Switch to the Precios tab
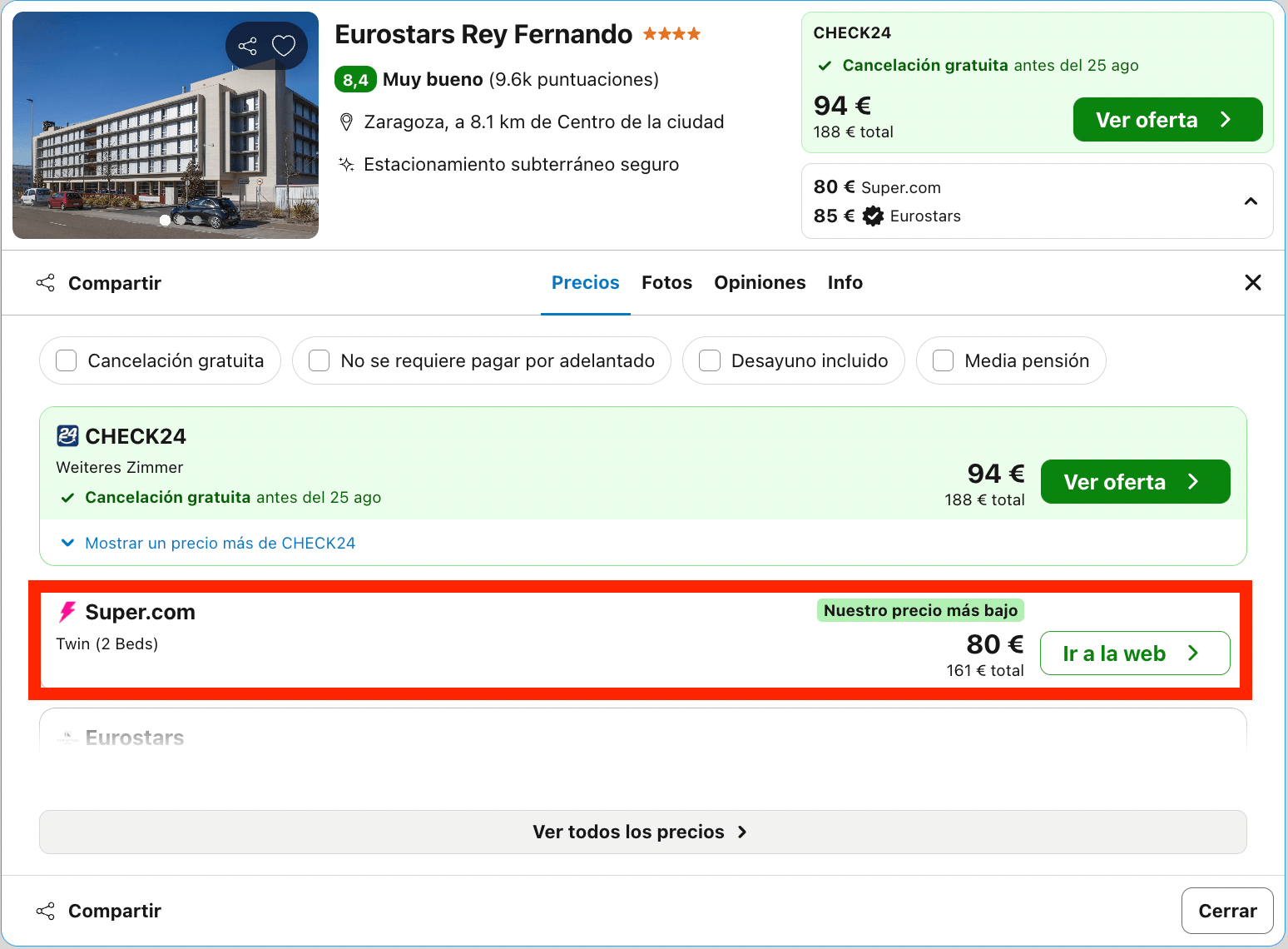The image size is (1288, 949). [586, 282]
